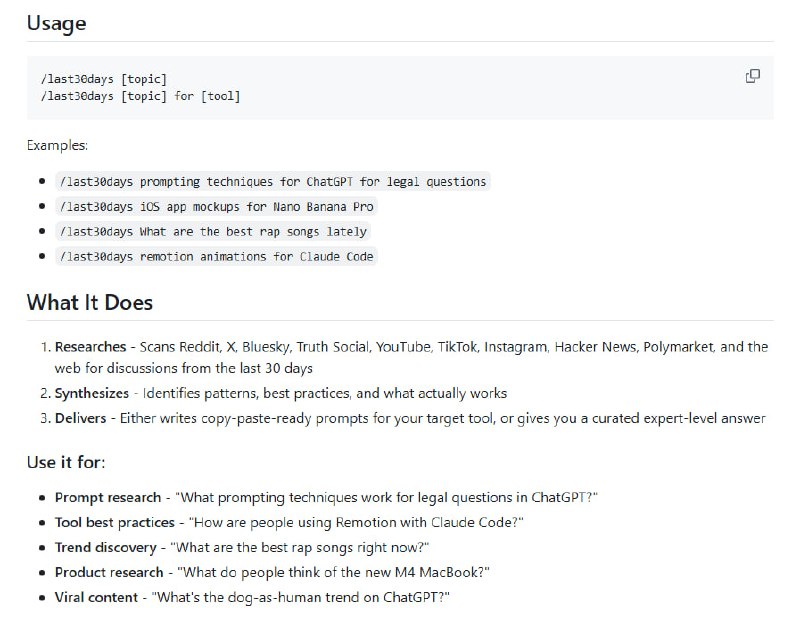Click the remotion animations Claude Code example
Image resolution: width=800 pixels, height=629 pixels.
pyautogui.click(x=217, y=256)
